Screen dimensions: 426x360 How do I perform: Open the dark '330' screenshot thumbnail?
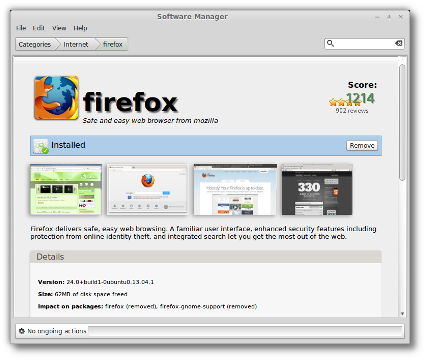(x=317, y=189)
